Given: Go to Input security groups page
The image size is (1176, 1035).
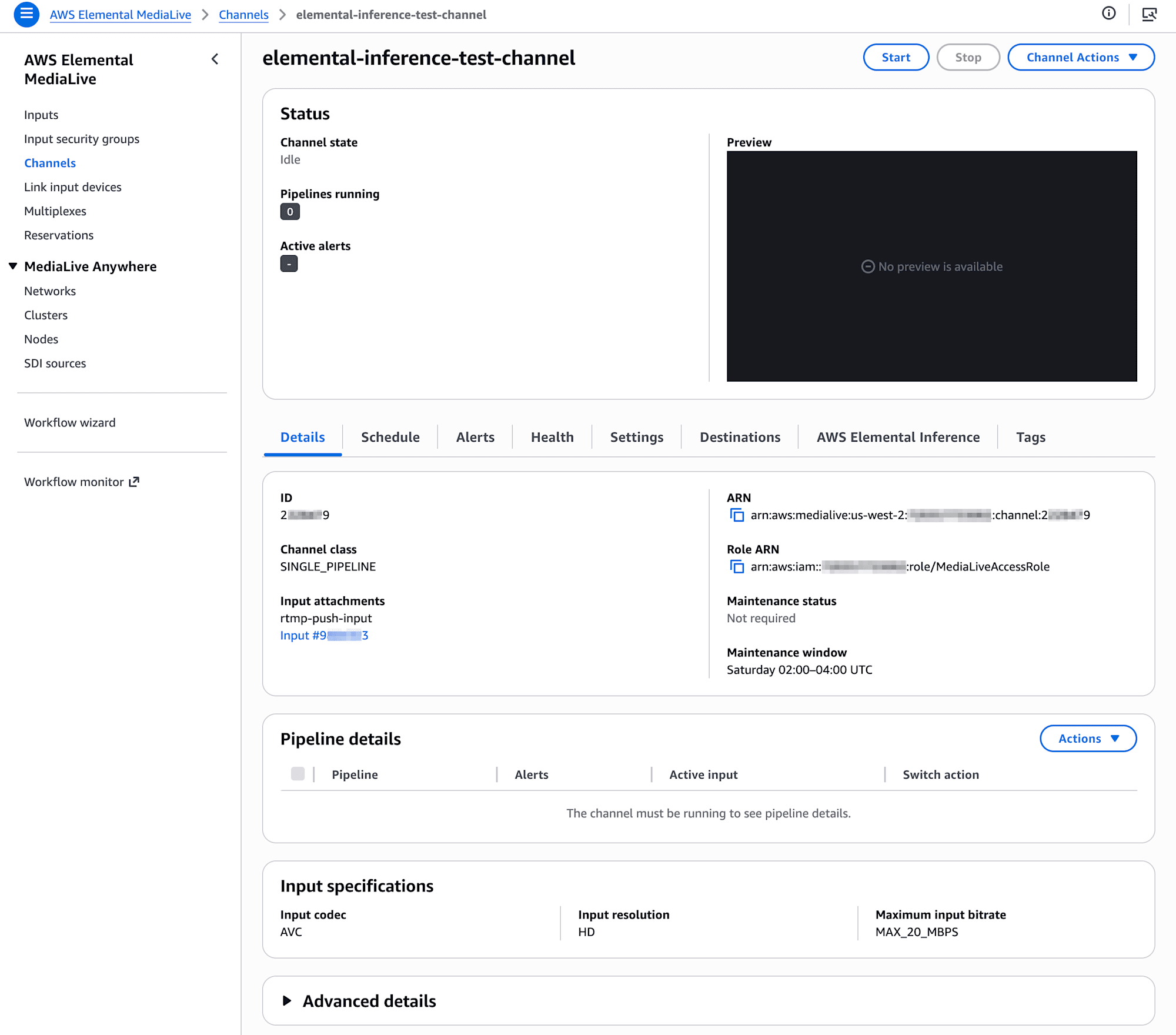Looking at the screenshot, I should pos(82,139).
